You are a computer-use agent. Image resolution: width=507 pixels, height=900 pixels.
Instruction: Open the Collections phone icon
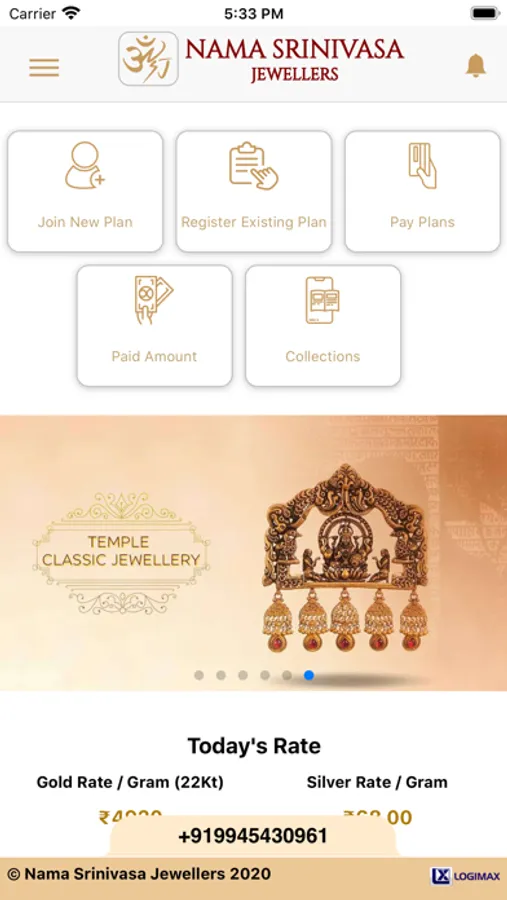click(x=322, y=300)
